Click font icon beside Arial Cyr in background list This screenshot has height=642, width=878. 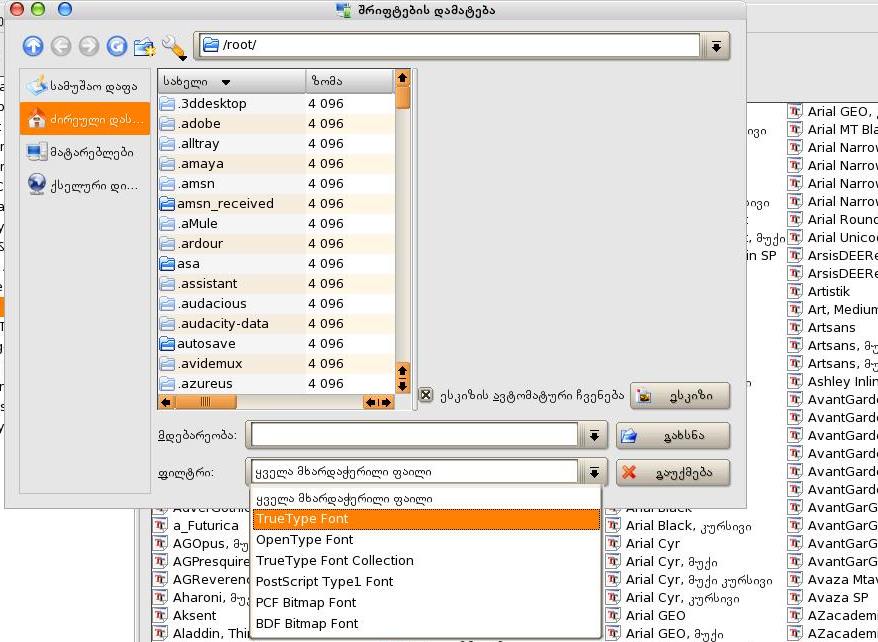pos(613,543)
